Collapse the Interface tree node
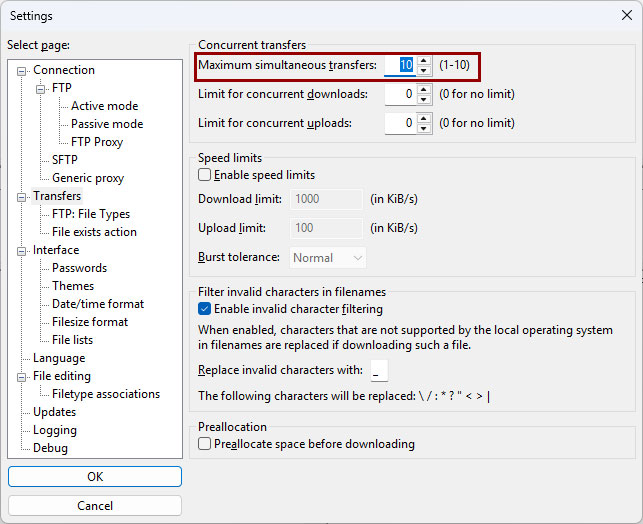This screenshot has width=643, height=524. [21, 251]
